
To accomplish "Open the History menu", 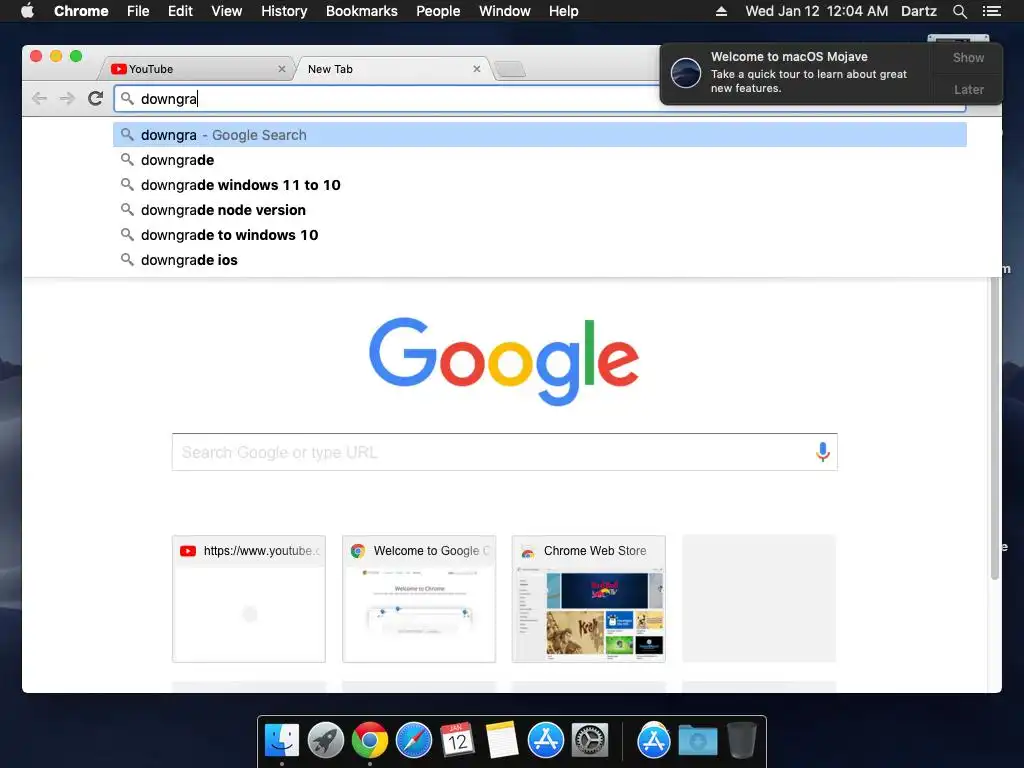I will [x=283, y=11].
